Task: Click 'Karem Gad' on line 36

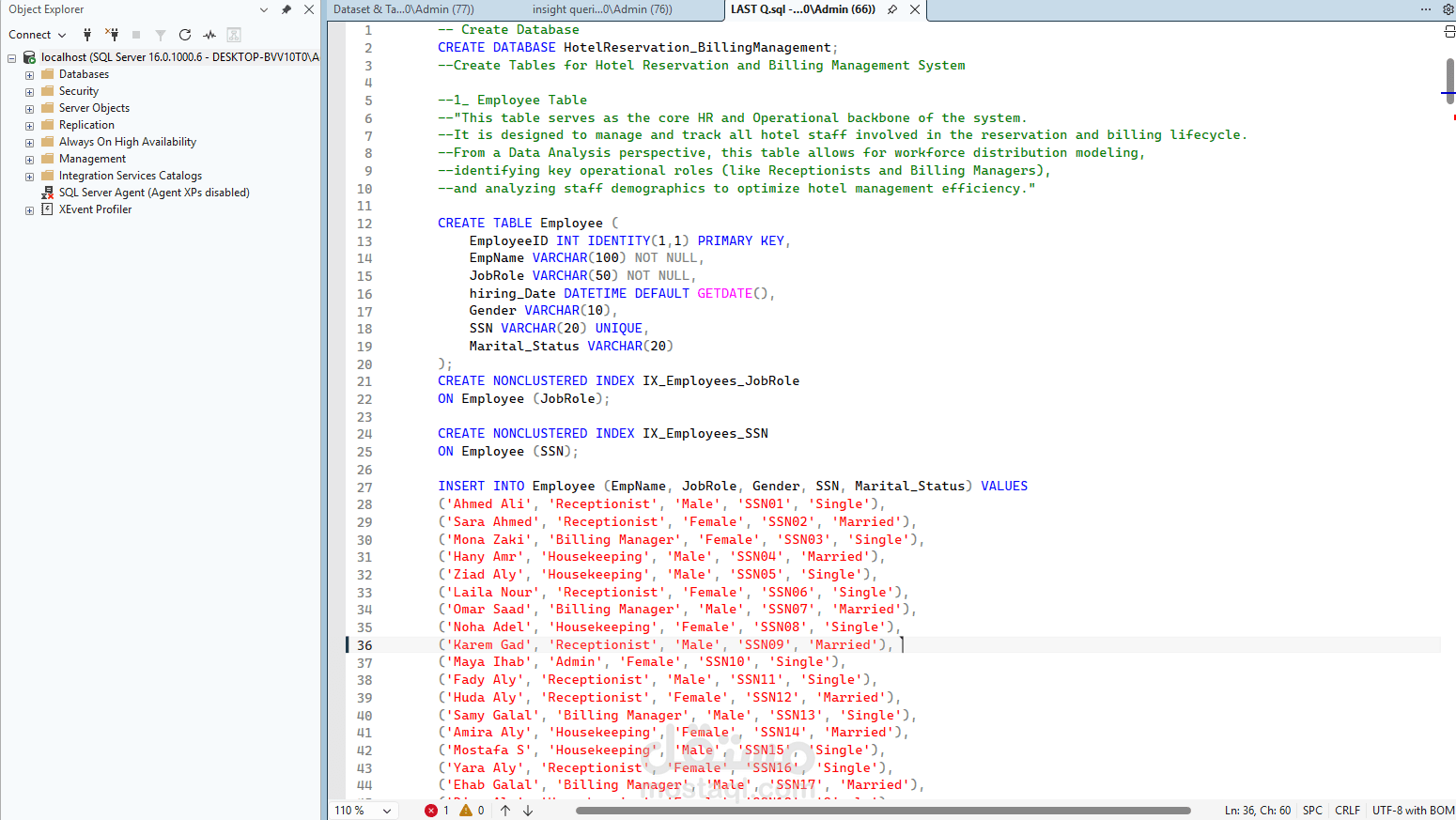Action: [489, 645]
